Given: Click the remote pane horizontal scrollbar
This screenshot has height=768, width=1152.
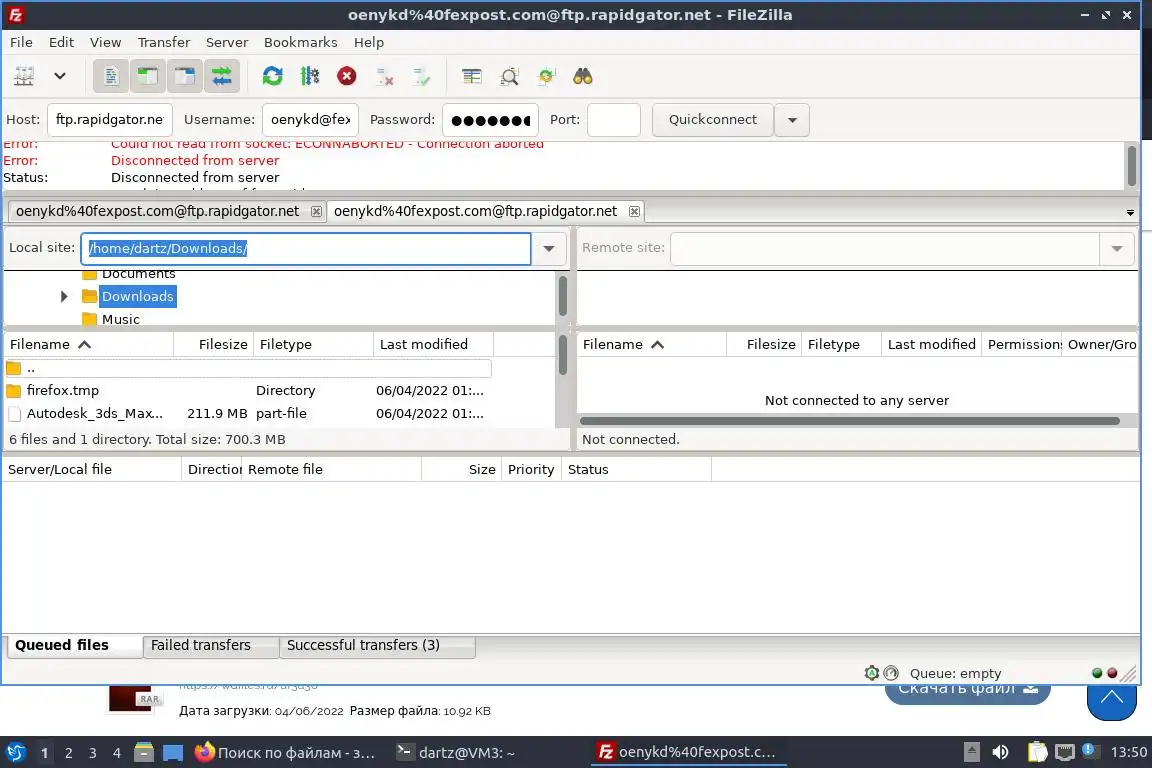Looking at the screenshot, I should [x=849, y=421].
